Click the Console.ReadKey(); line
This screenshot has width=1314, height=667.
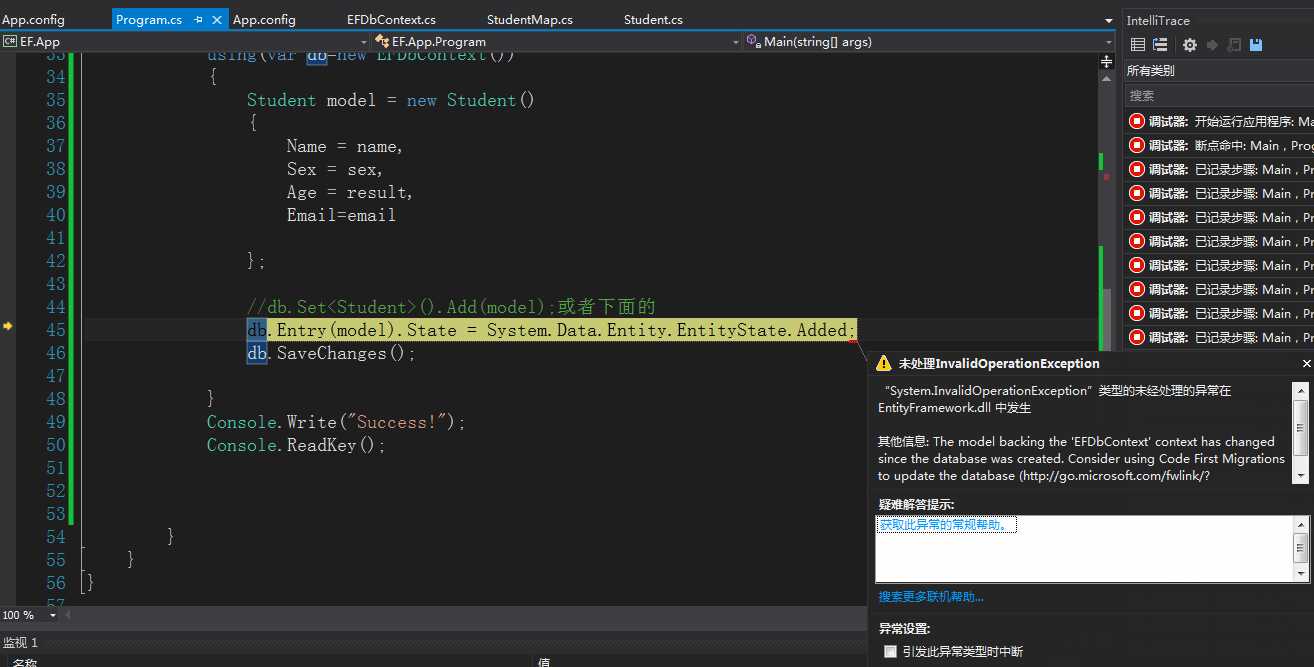[296, 445]
